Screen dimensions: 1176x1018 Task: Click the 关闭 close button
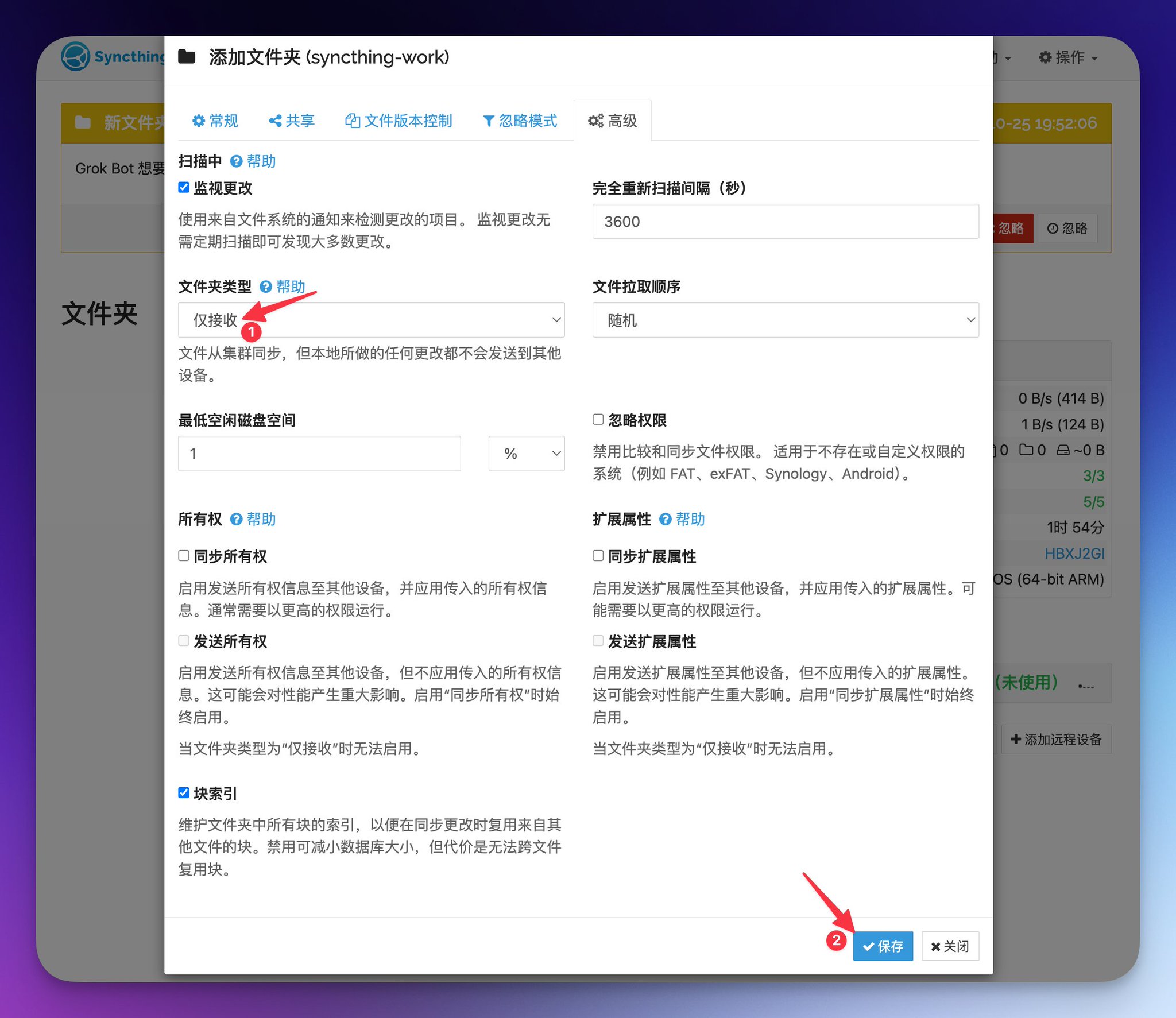click(x=950, y=946)
